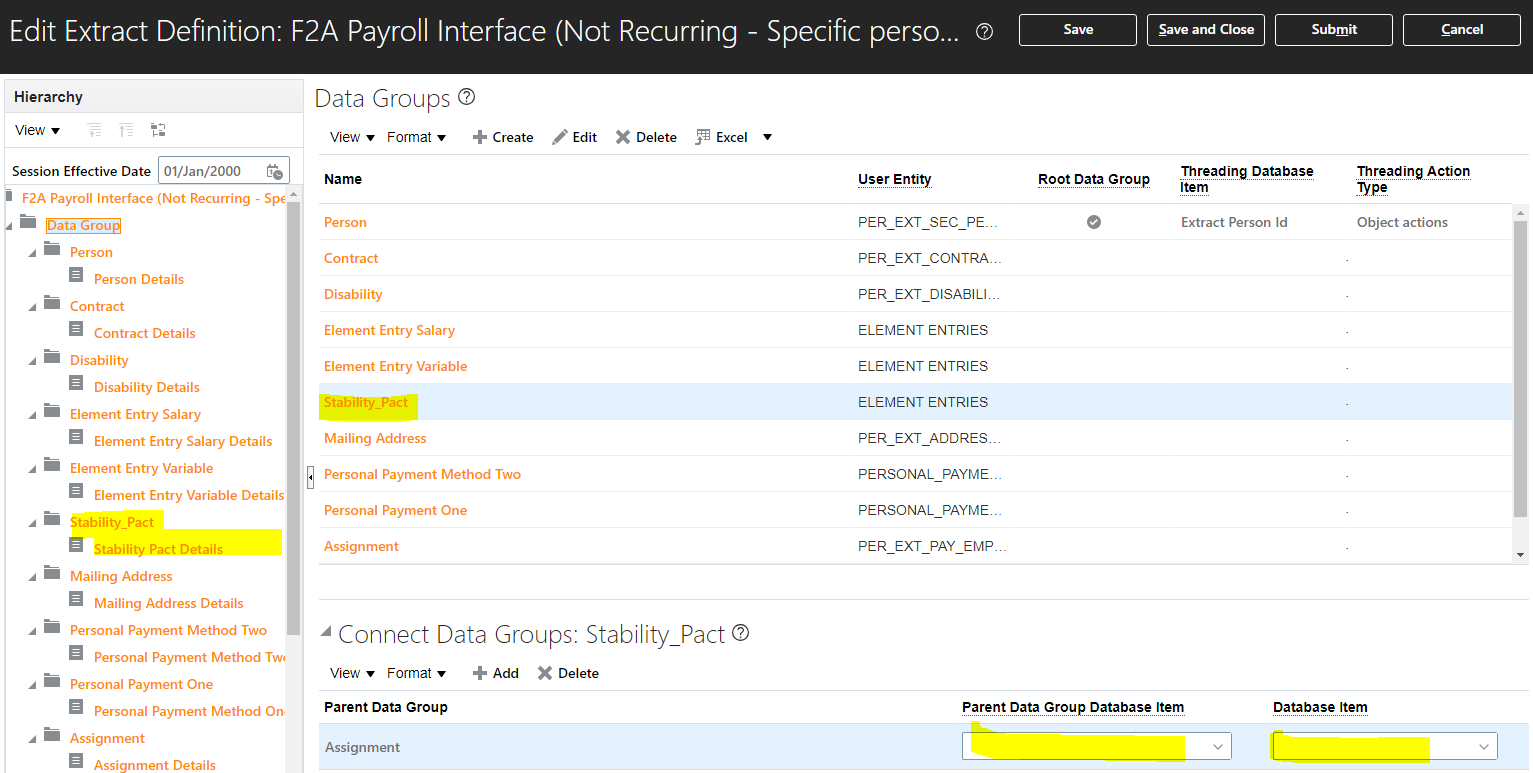
Task: Click Save and Close
Action: click(x=1206, y=30)
